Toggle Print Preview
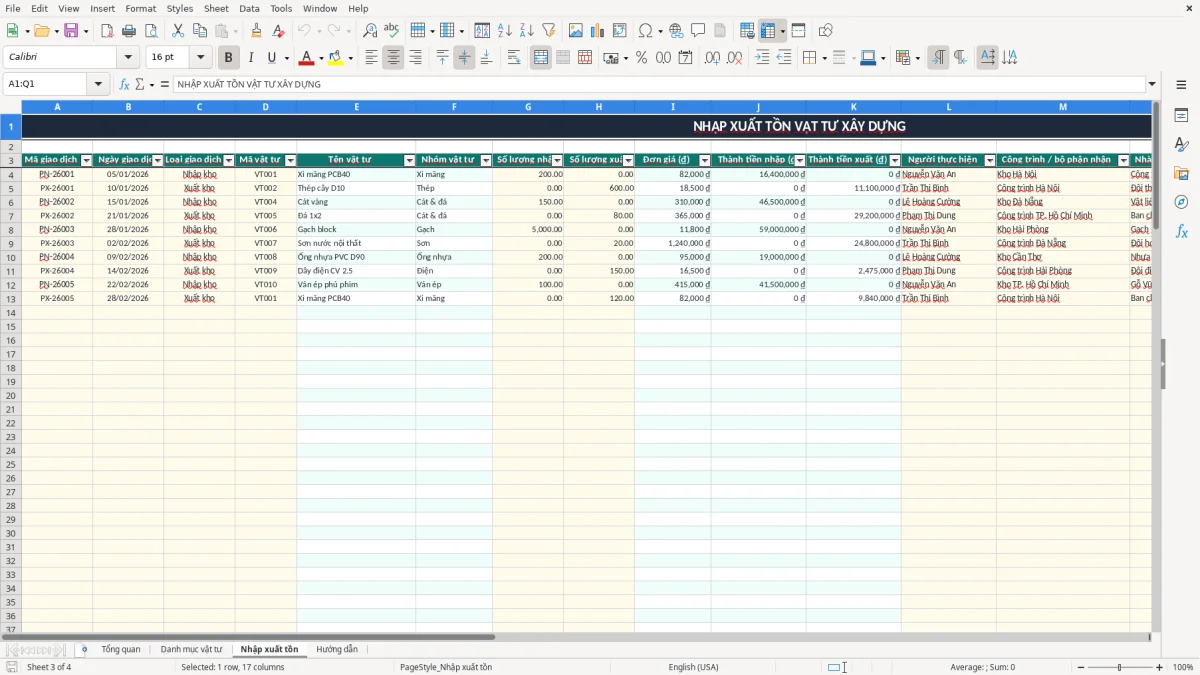The height and width of the screenshot is (675, 1200). coord(150,31)
